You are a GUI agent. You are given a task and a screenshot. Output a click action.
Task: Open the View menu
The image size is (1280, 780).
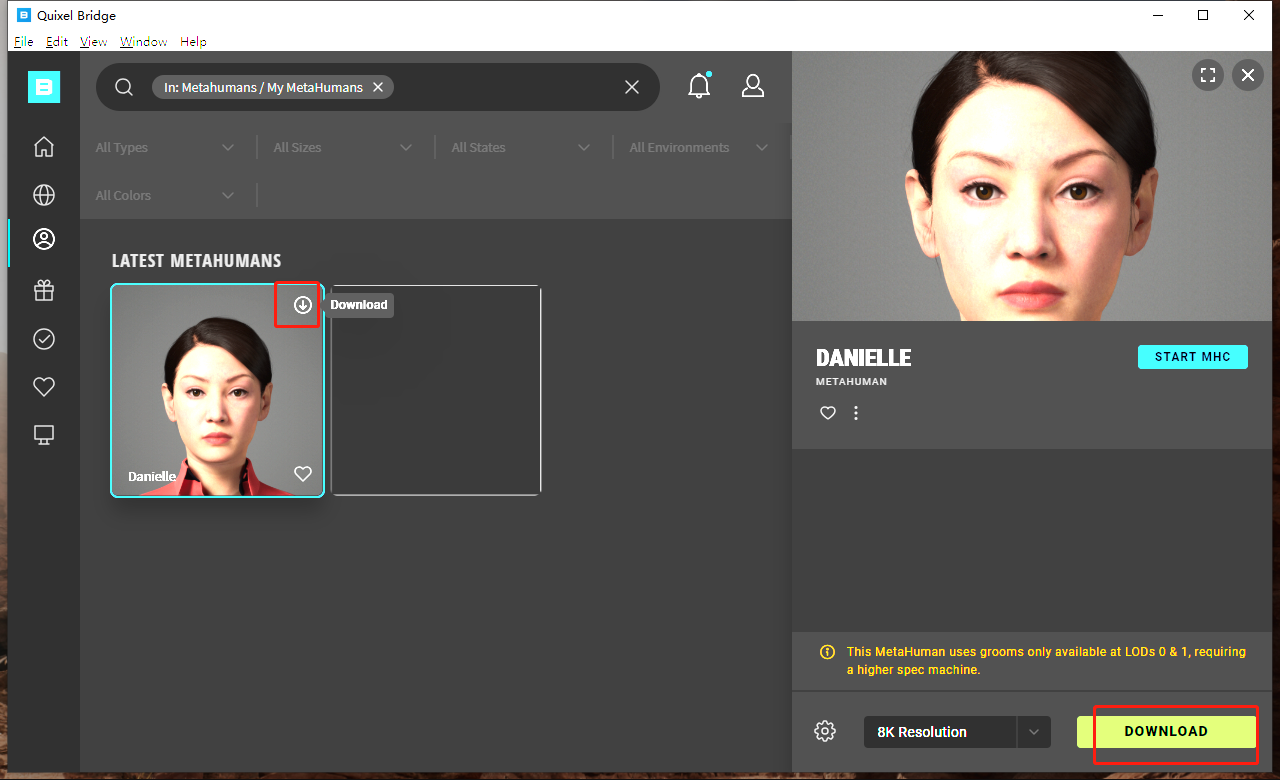(93, 41)
